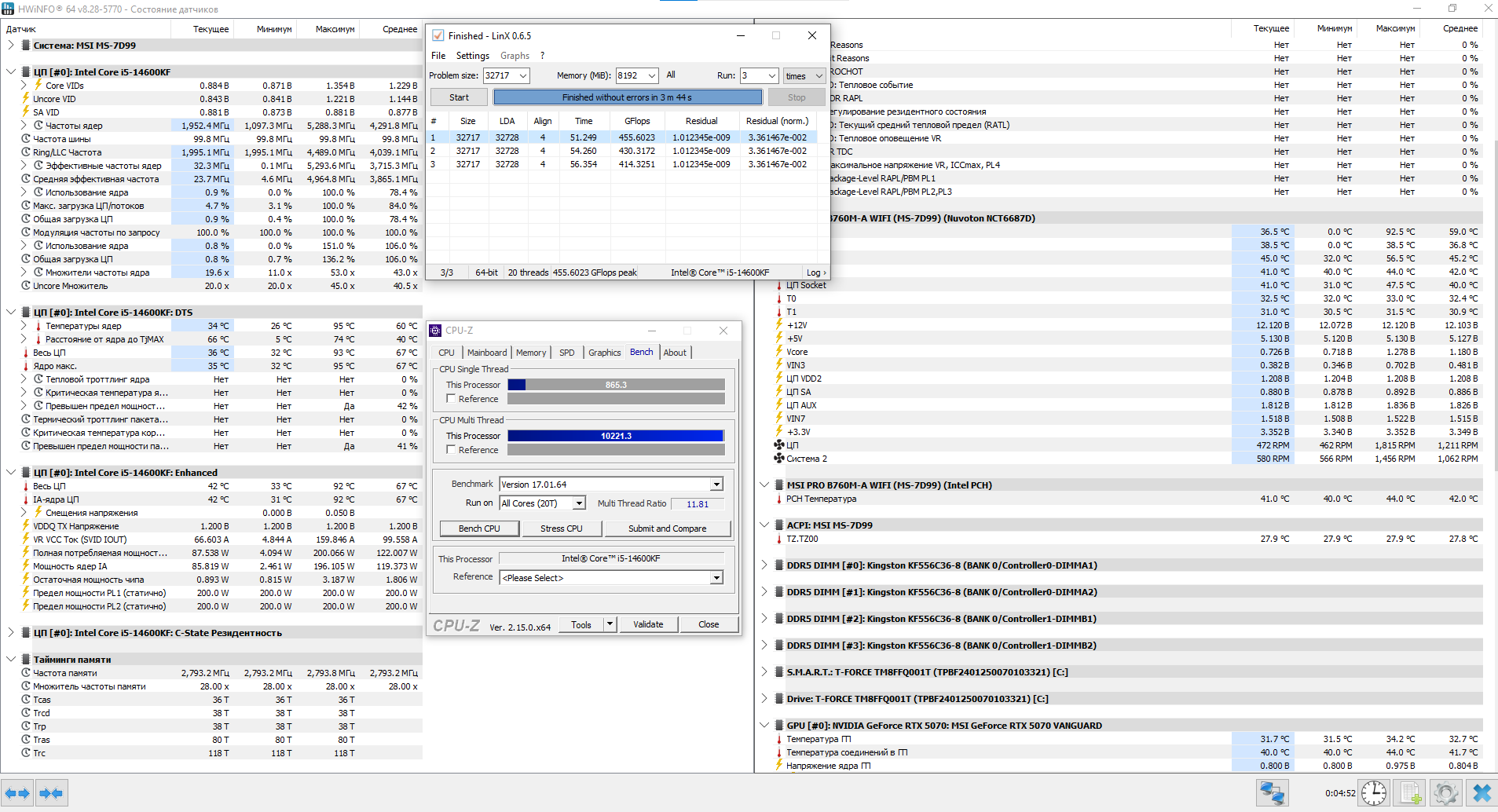Switch to CPU-Z Graphics tab

pos(605,353)
